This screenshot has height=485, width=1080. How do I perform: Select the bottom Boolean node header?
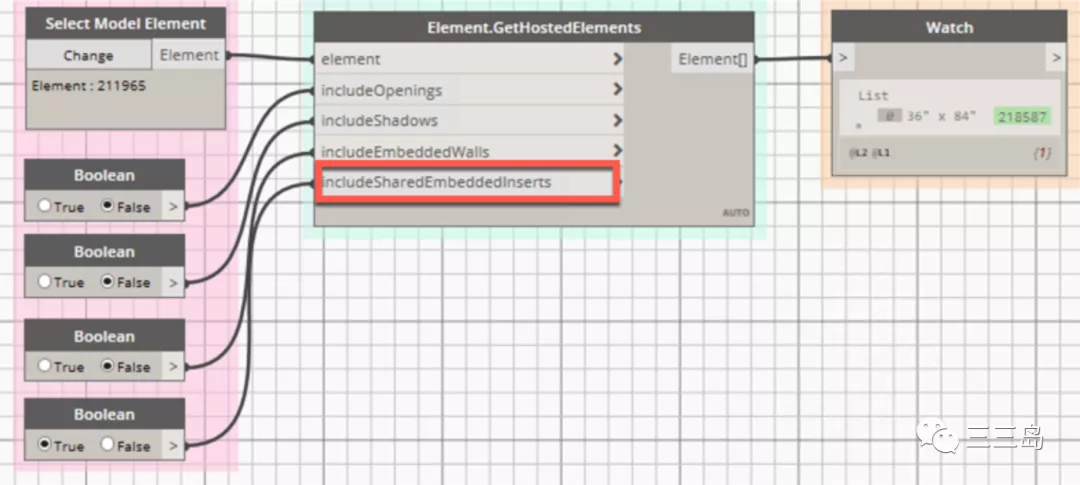coord(105,415)
